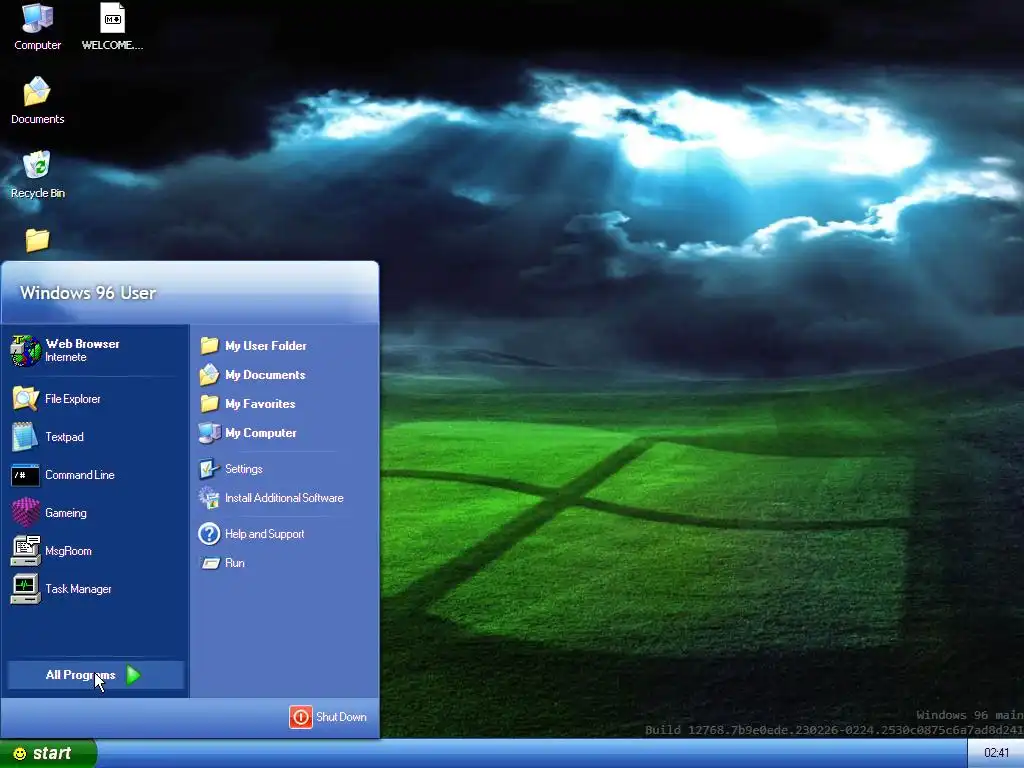The image size is (1024, 768).
Task: Click the Install Additional Software icon
Action: (209, 498)
